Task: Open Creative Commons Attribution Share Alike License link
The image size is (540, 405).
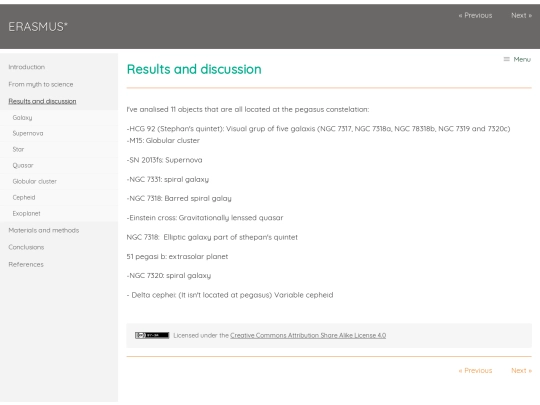Action: pyautogui.click(x=308, y=335)
